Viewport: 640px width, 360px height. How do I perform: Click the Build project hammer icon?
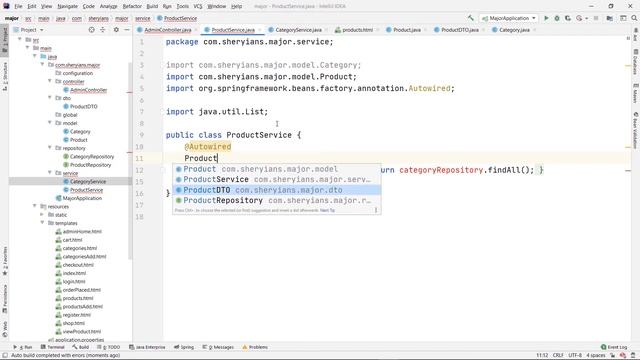click(x=471, y=18)
